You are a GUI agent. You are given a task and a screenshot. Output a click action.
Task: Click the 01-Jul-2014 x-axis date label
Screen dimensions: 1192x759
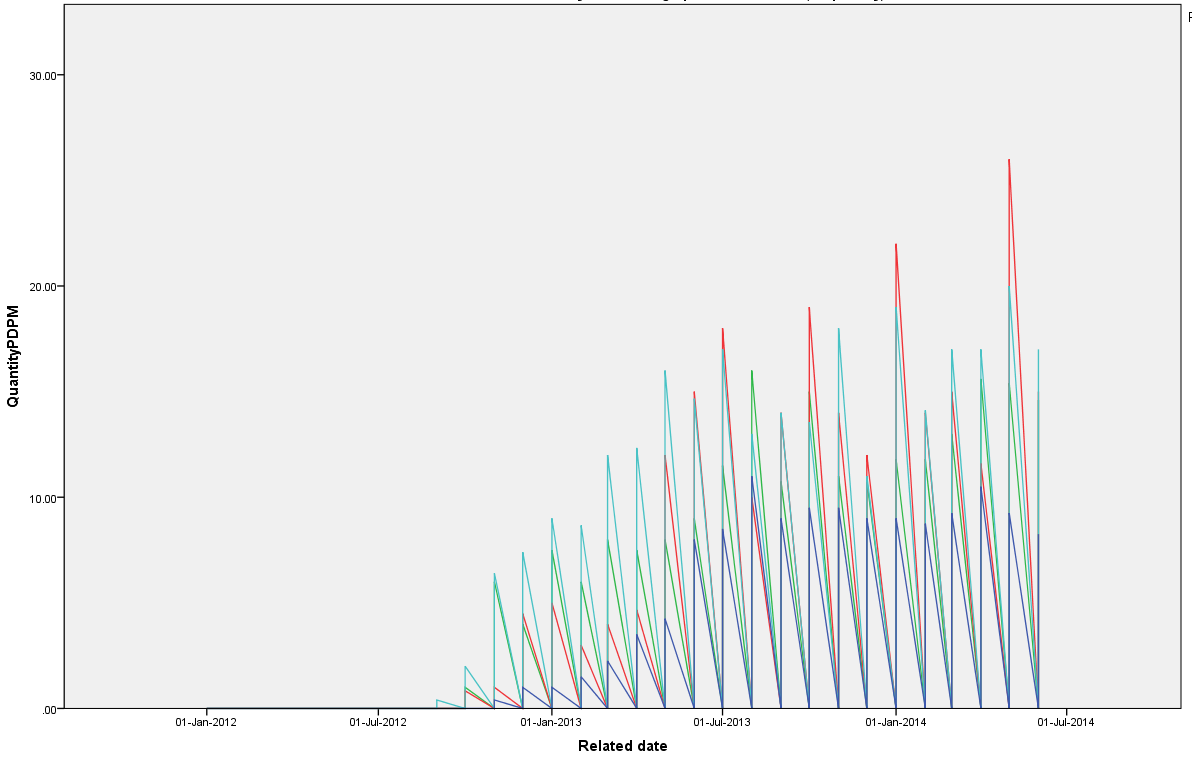(x=1067, y=722)
